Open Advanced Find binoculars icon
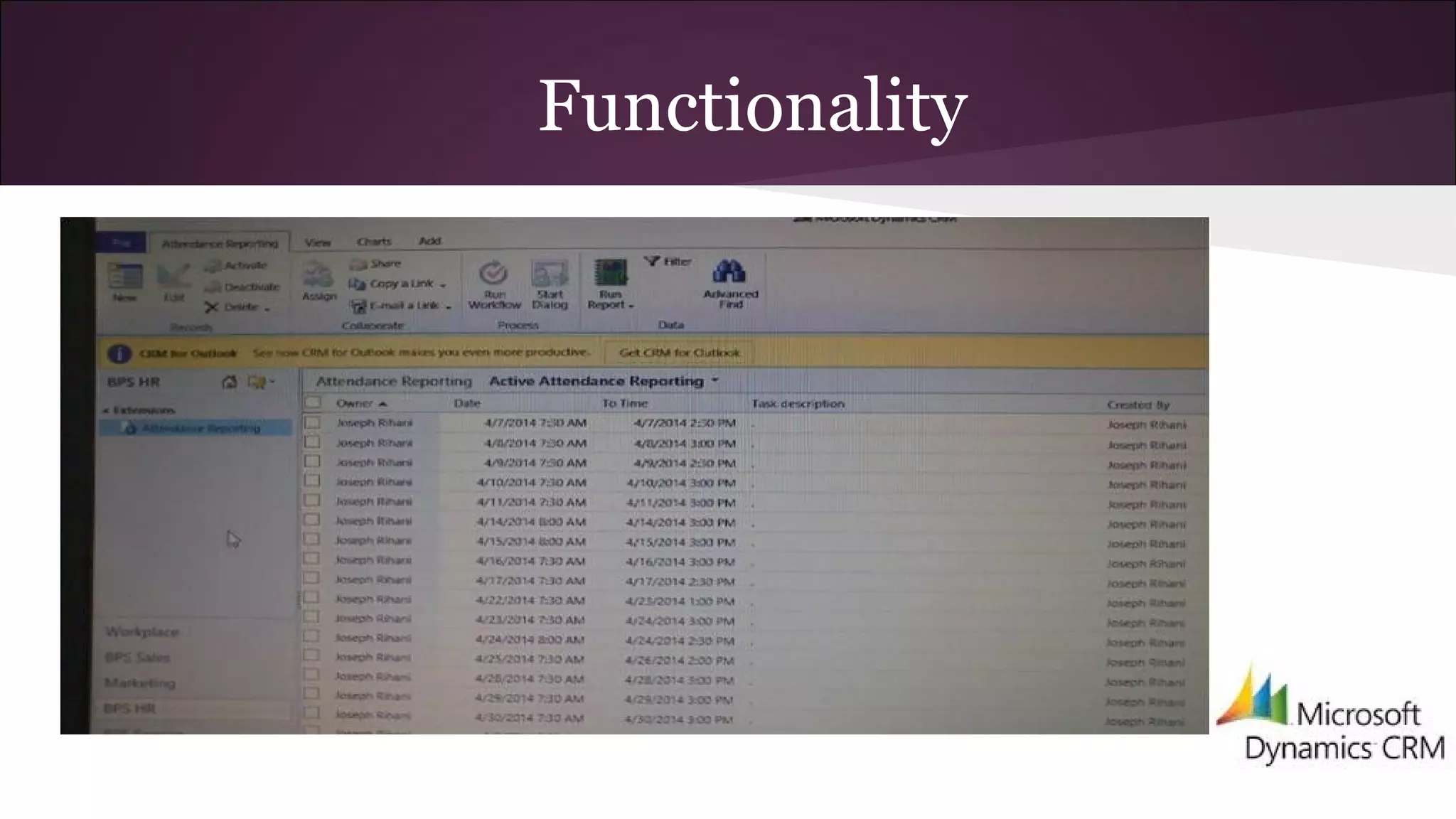Screen dimensions: 1456x819 click(x=729, y=272)
